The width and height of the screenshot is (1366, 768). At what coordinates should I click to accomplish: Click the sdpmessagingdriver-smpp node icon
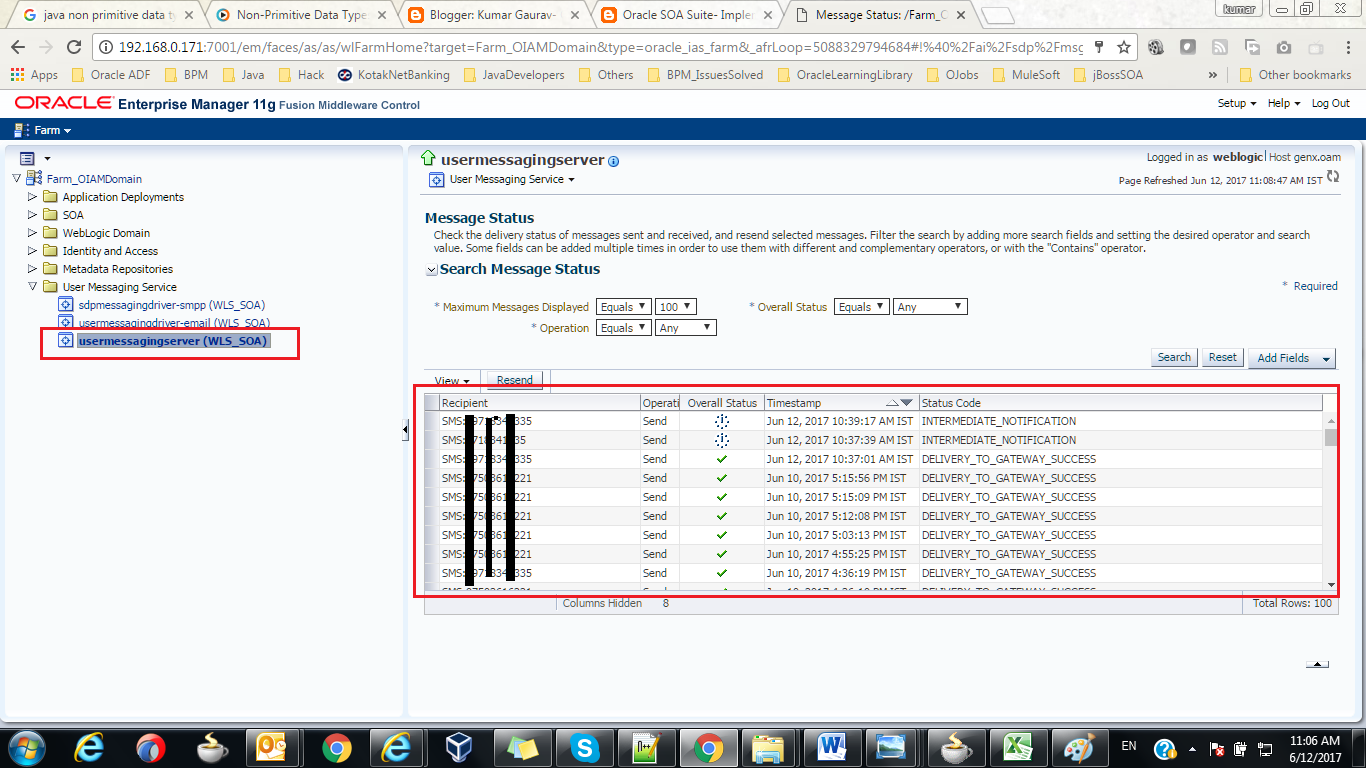click(67, 305)
